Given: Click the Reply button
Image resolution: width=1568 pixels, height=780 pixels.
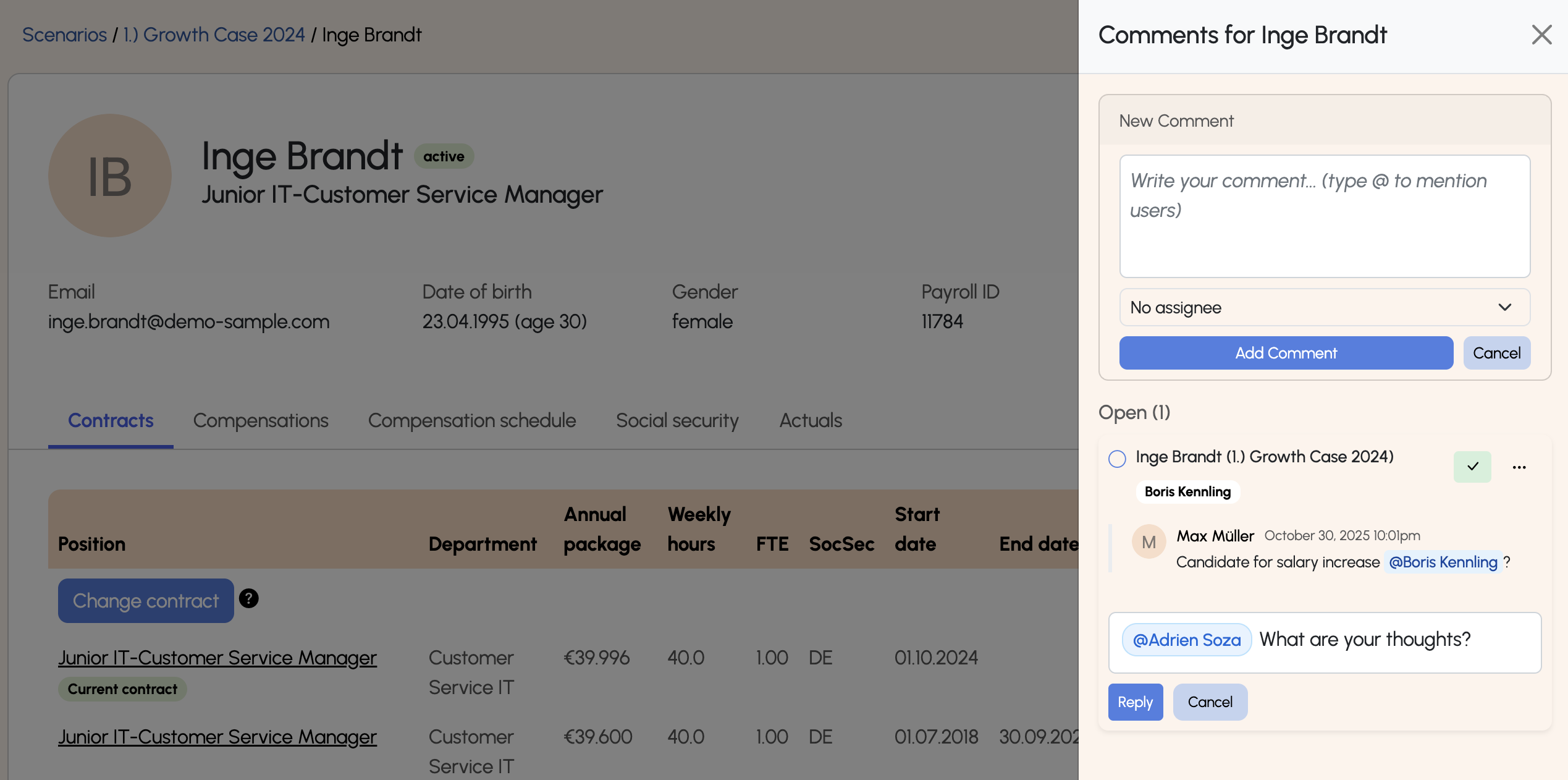Looking at the screenshot, I should click(x=1135, y=702).
